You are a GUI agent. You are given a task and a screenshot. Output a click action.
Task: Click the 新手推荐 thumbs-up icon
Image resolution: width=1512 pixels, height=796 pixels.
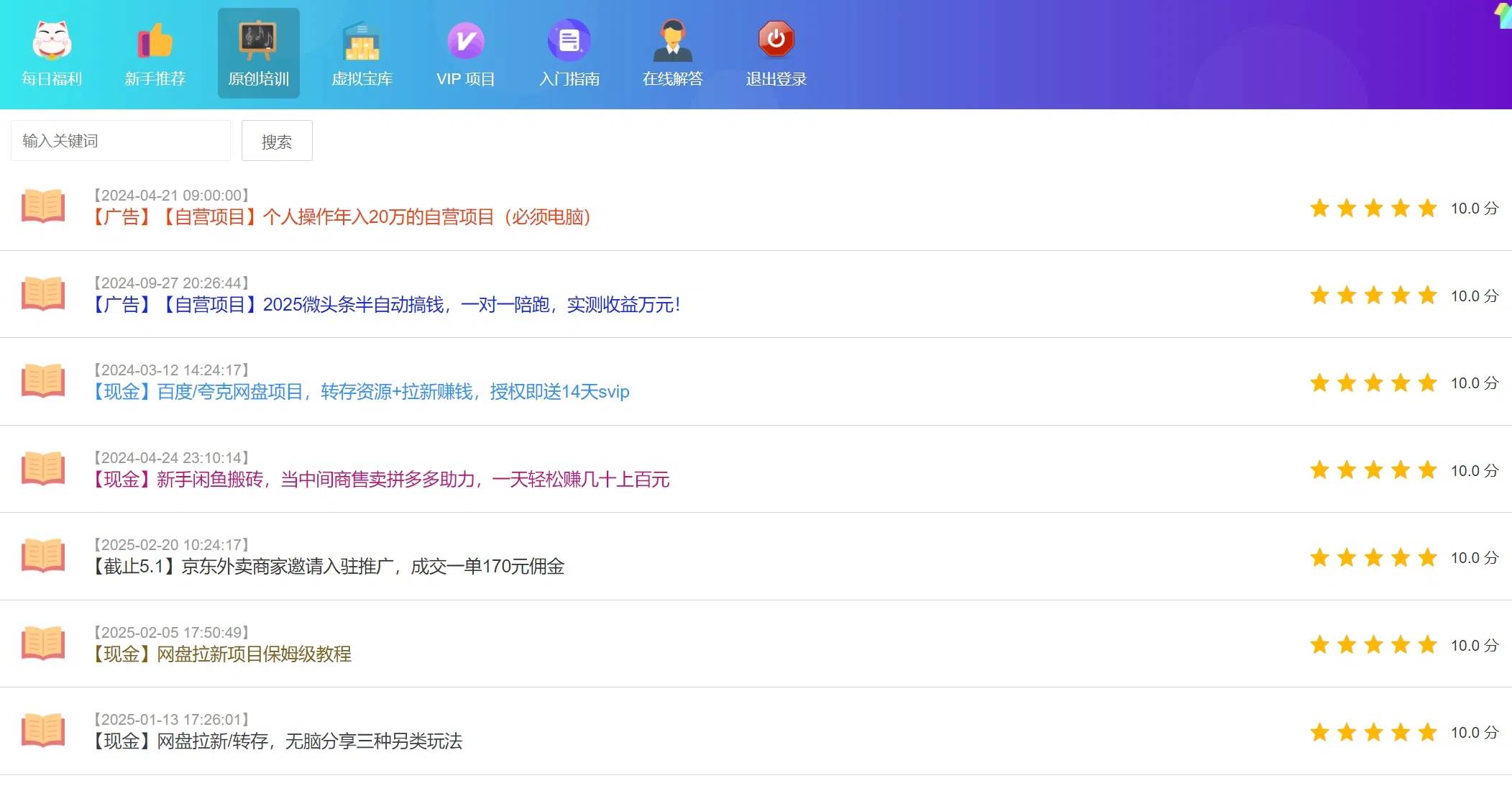click(155, 40)
